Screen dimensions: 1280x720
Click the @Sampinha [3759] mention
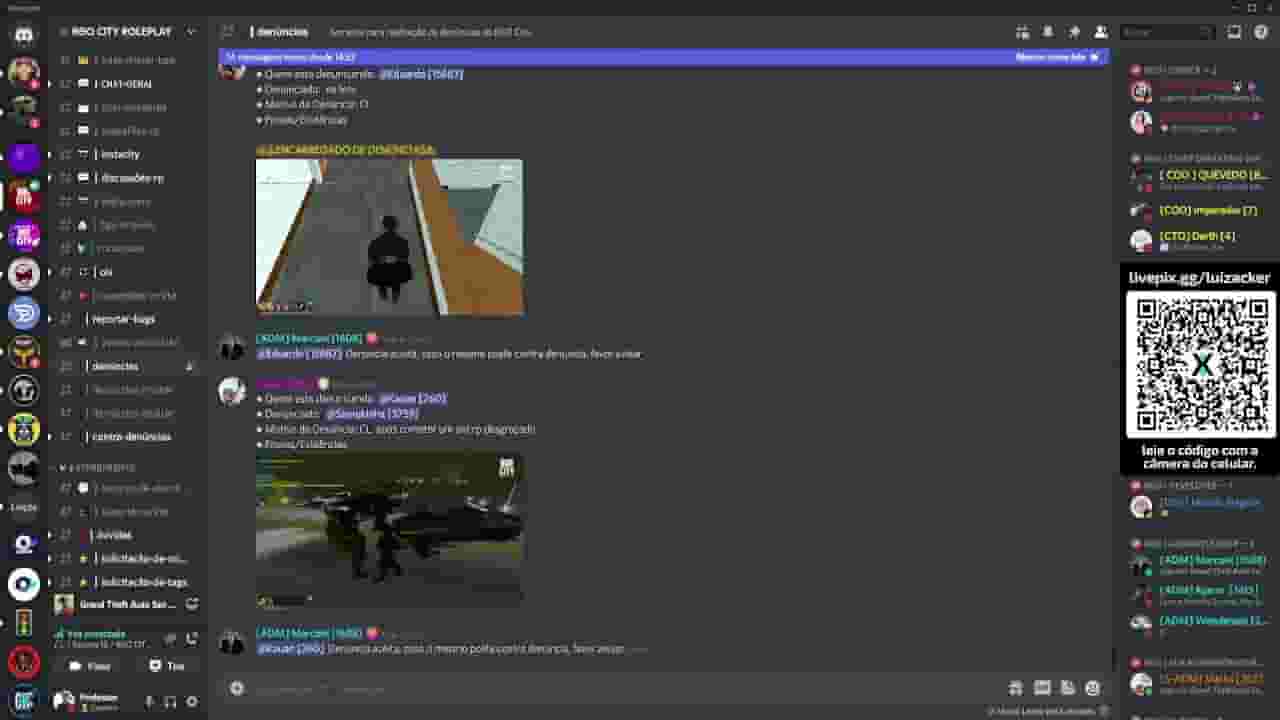click(x=372, y=413)
